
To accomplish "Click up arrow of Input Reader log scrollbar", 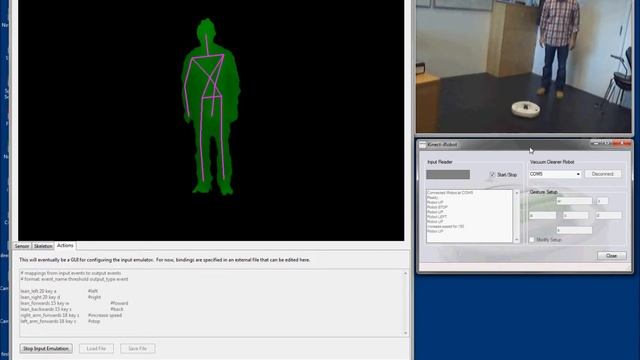I will [x=517, y=193].
